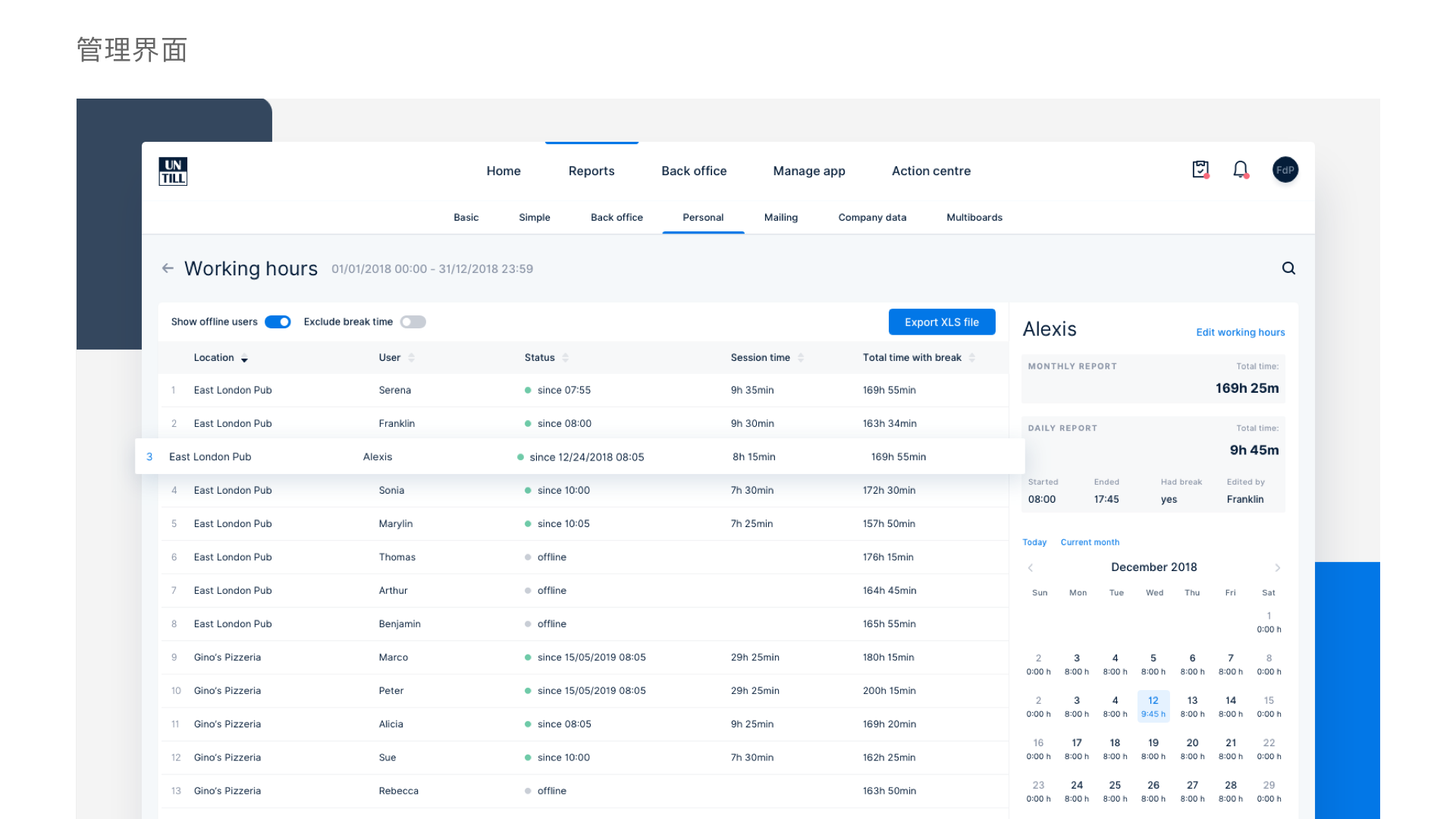Sort by the Session time column arrows
Viewport: 1456px width, 819px height.
[x=801, y=358]
